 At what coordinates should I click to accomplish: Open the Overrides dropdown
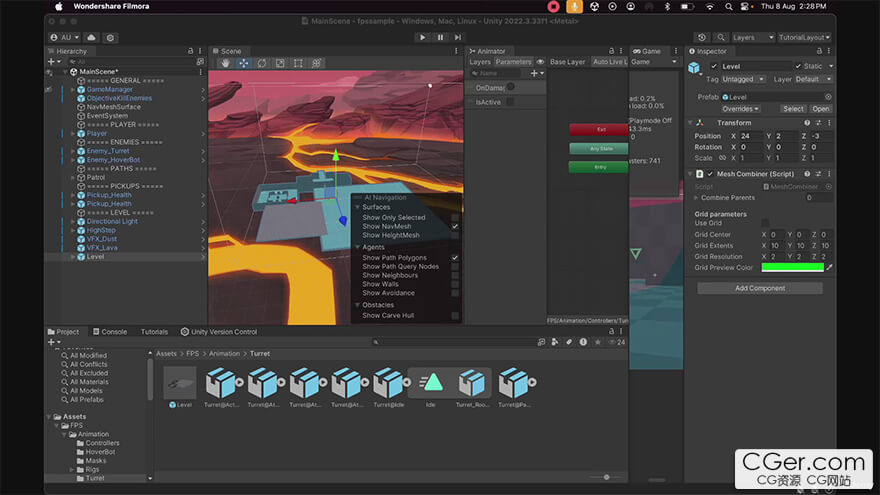coord(741,109)
